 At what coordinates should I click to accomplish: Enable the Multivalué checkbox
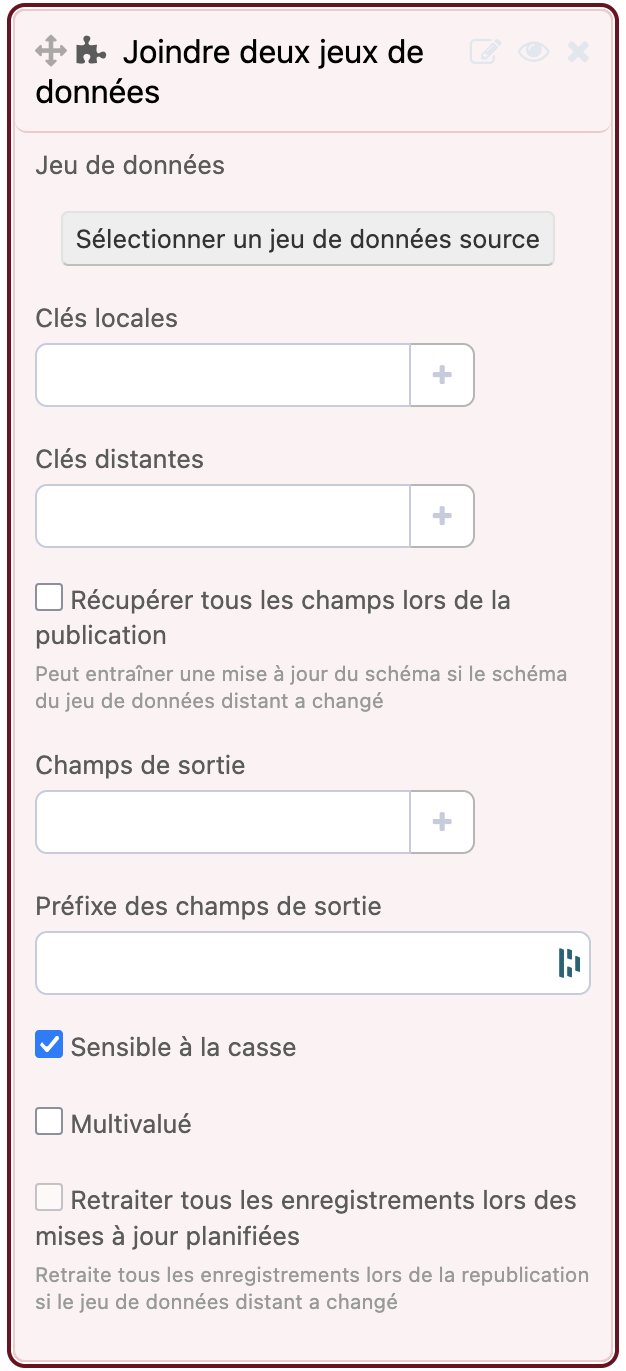point(49,1122)
